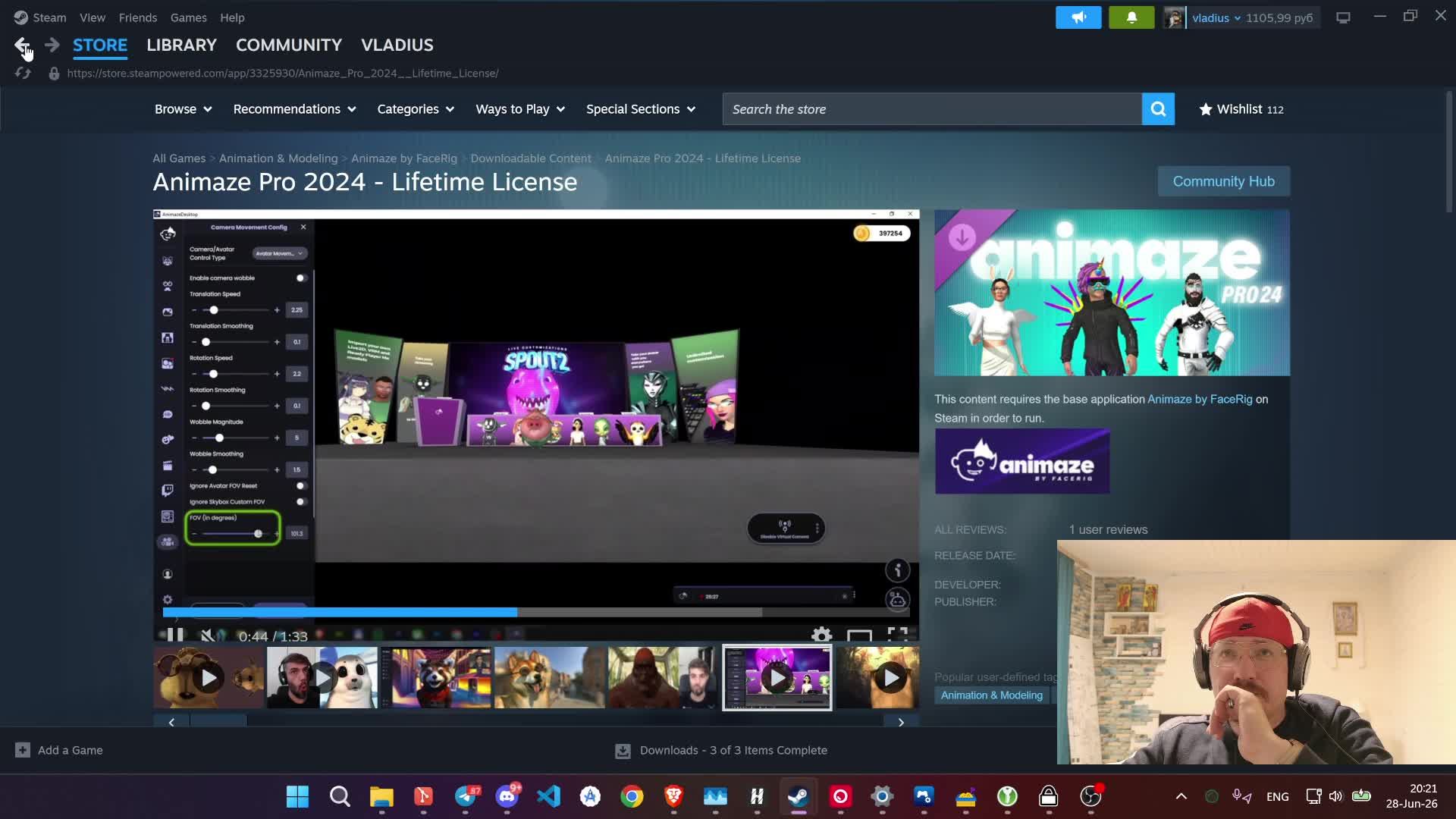Open Telegram from the taskbar
The width and height of the screenshot is (1456, 819).
coord(466,796)
